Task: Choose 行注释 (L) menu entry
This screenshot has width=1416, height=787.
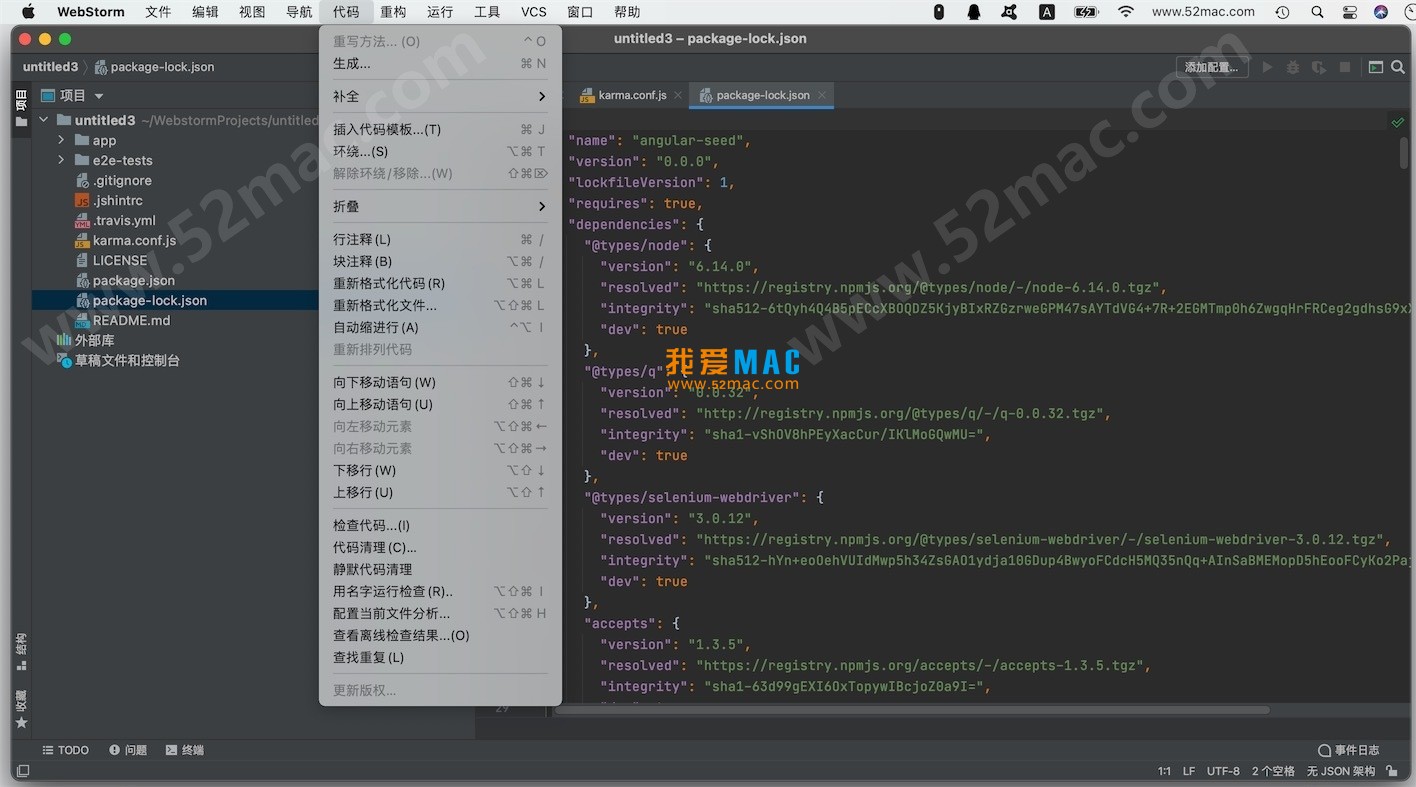Action: [440, 239]
